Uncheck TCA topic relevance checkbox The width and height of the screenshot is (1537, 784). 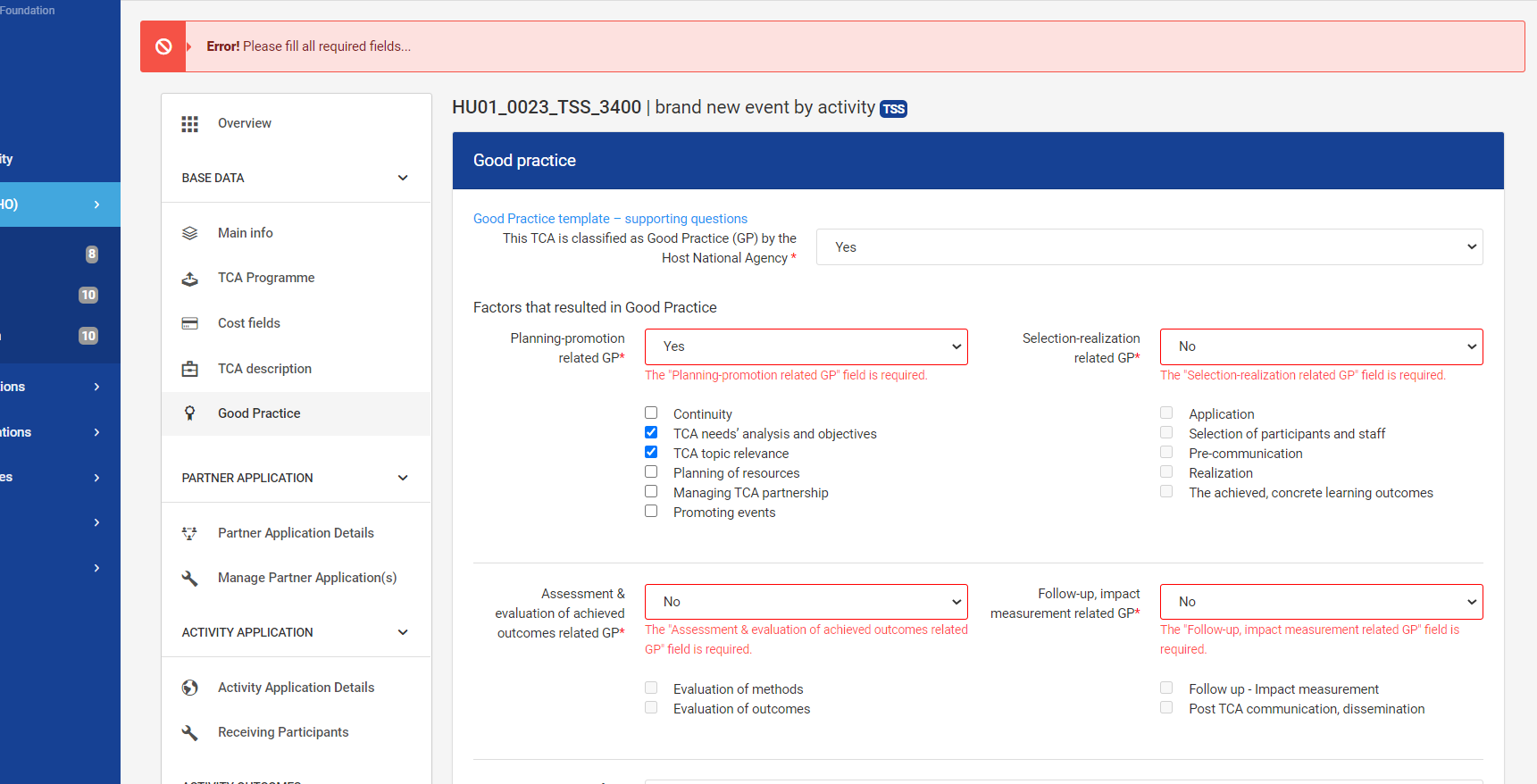[651, 453]
